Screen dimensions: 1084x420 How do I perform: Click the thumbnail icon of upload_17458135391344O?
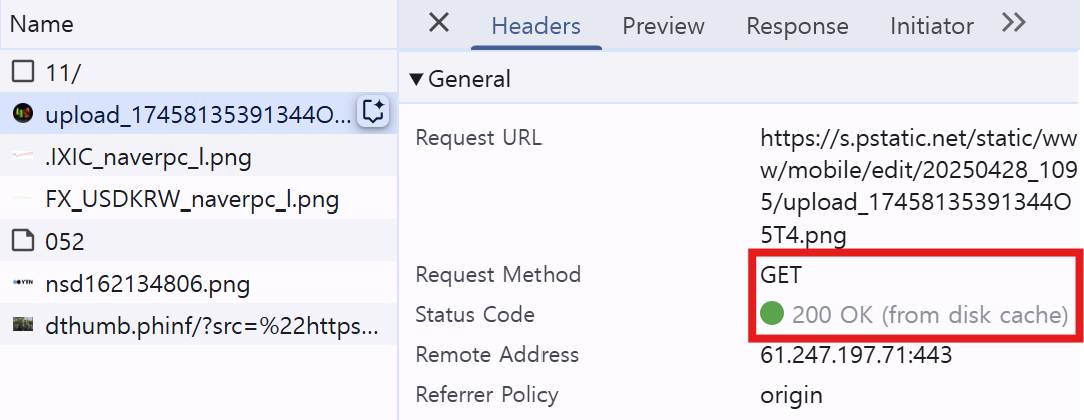24,113
